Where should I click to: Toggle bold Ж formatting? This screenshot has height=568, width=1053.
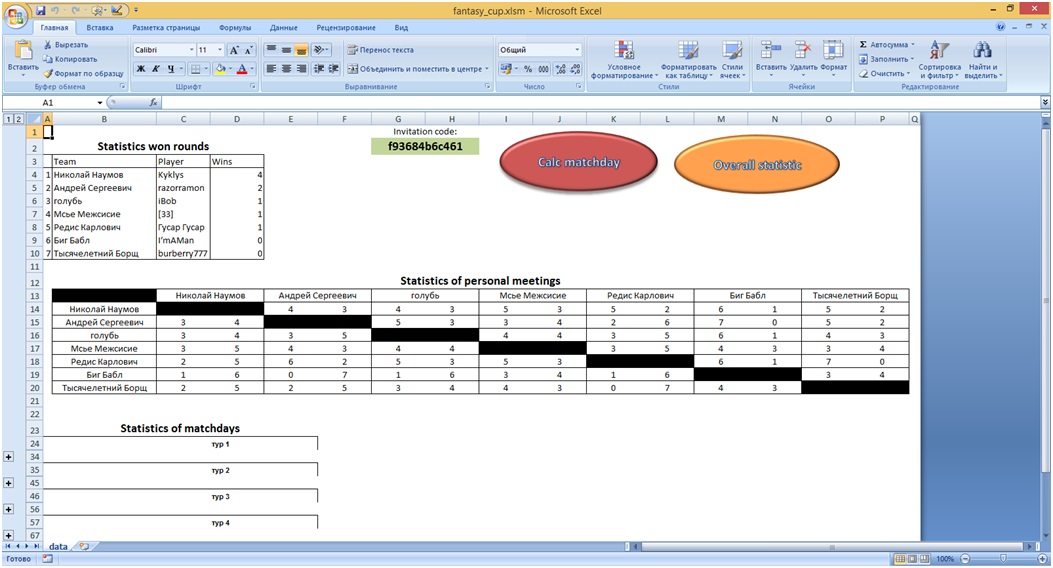click(x=141, y=68)
